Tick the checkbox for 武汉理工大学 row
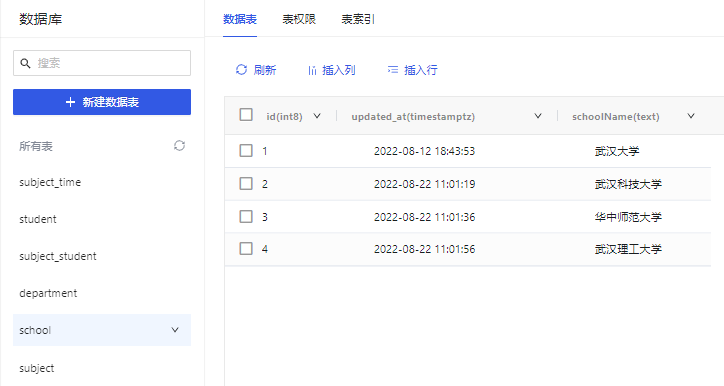Image resolution: width=724 pixels, height=386 pixels. [x=246, y=248]
